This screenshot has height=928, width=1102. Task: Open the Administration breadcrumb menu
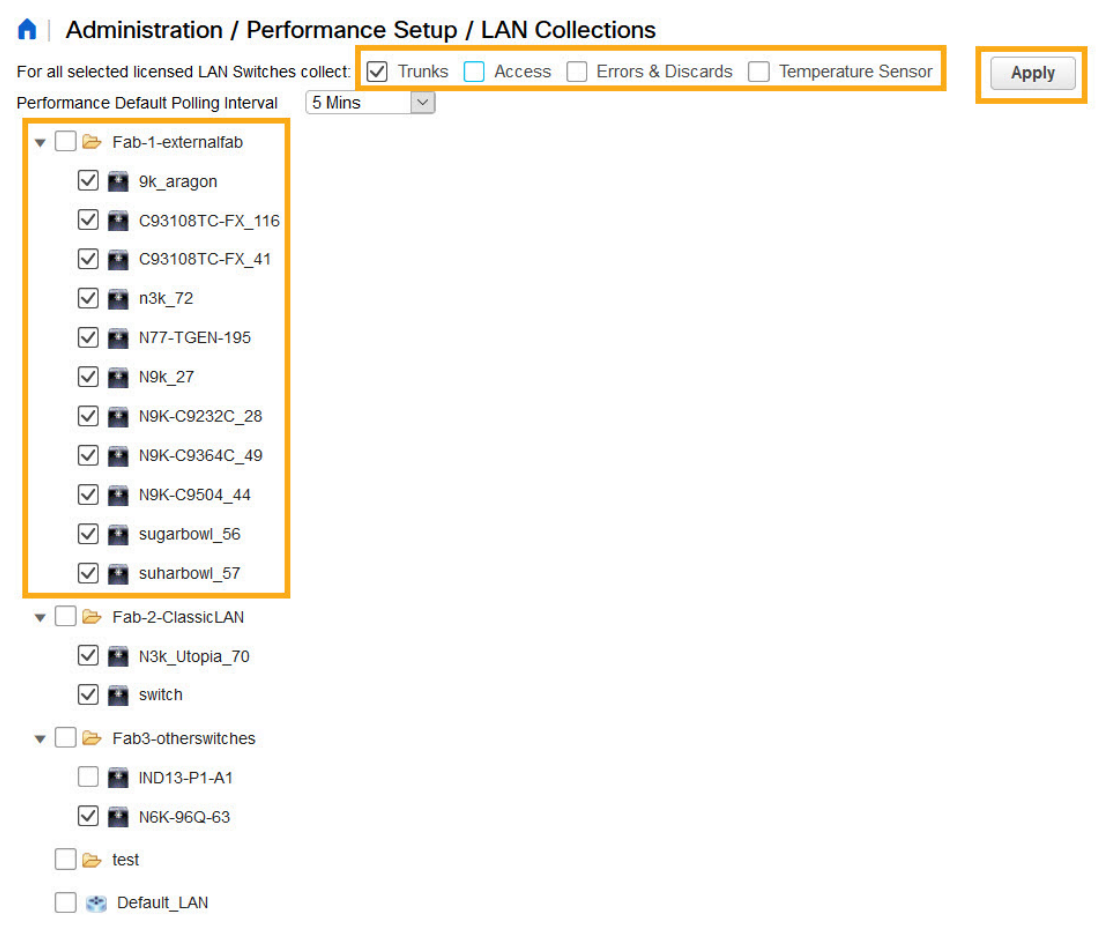[x=143, y=30]
